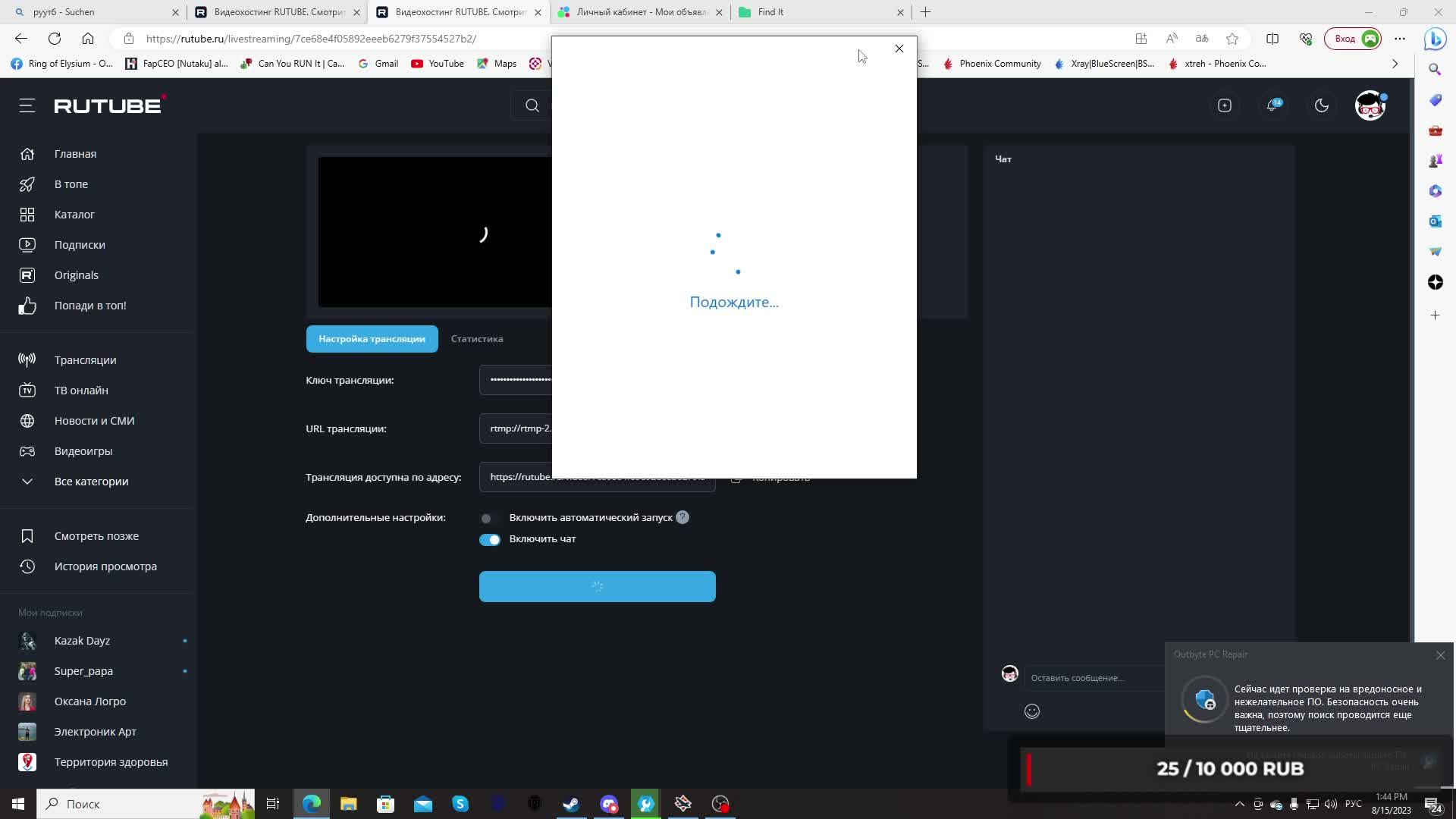1456x819 pixels.
Task: Open Трансляции in sidebar
Action: point(85,360)
